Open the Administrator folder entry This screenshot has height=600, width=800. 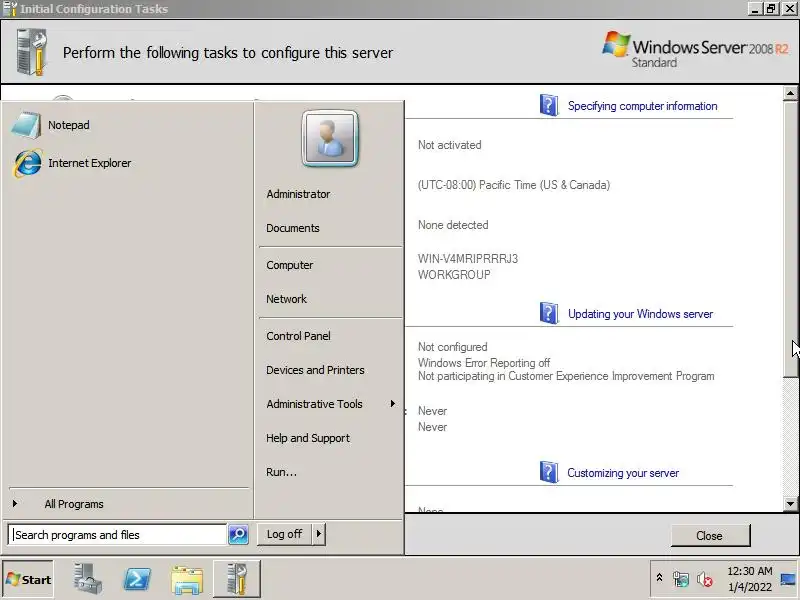[298, 194]
